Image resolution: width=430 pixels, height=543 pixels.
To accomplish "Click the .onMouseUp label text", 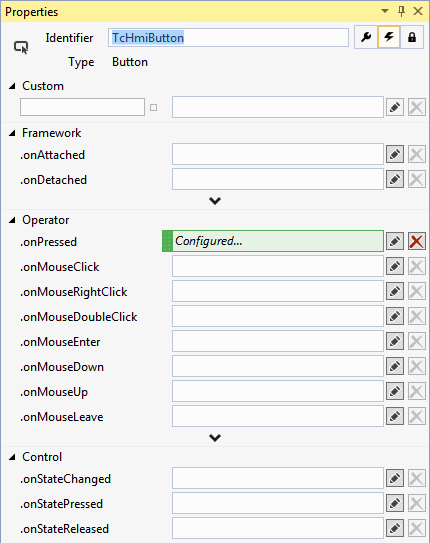I will click(54, 392).
